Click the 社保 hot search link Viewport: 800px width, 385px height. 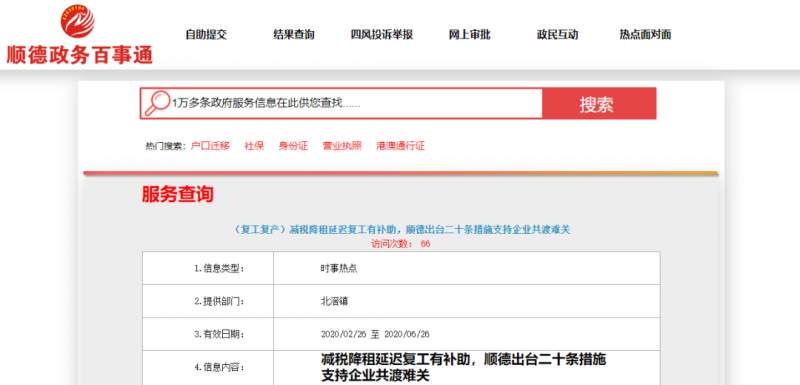pyautogui.click(x=254, y=146)
